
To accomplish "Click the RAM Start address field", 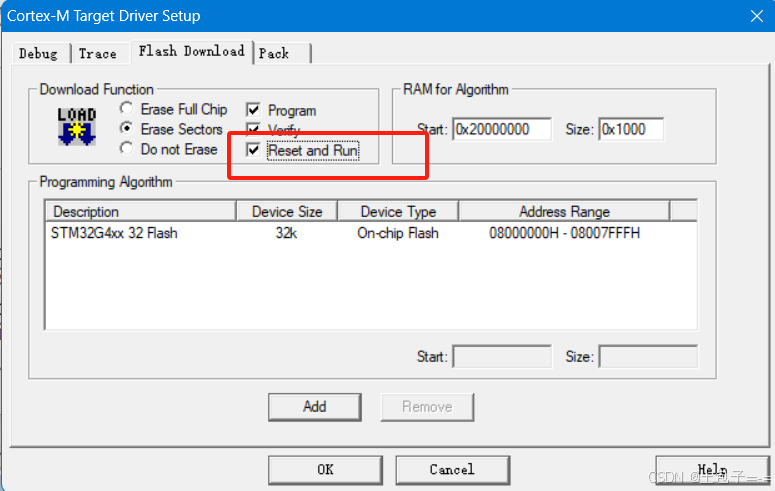I will click(x=502, y=130).
